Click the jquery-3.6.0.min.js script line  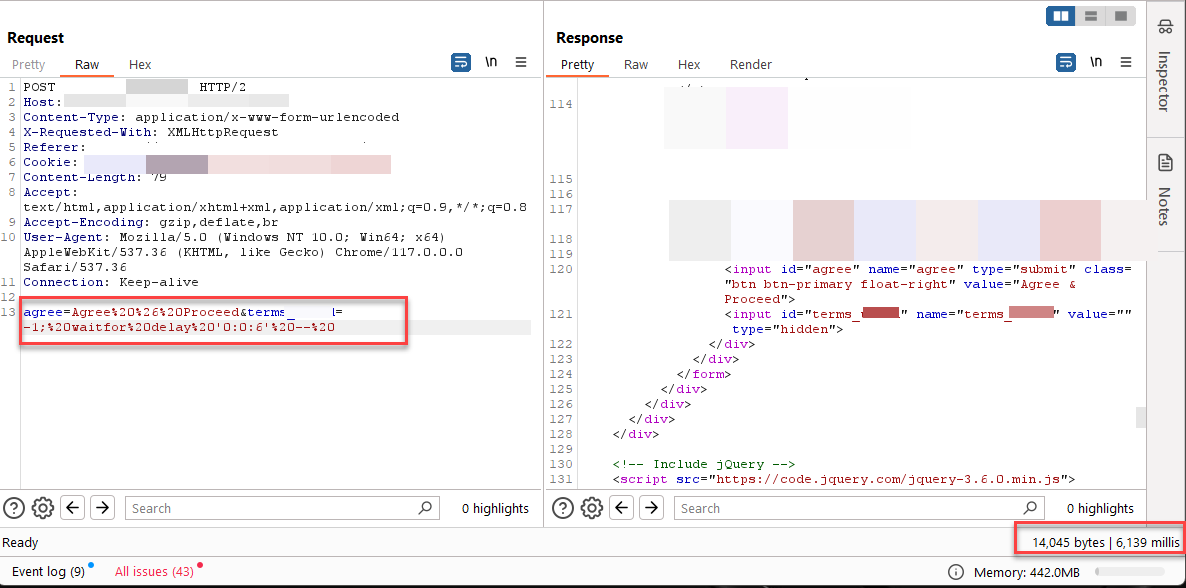pos(843,479)
